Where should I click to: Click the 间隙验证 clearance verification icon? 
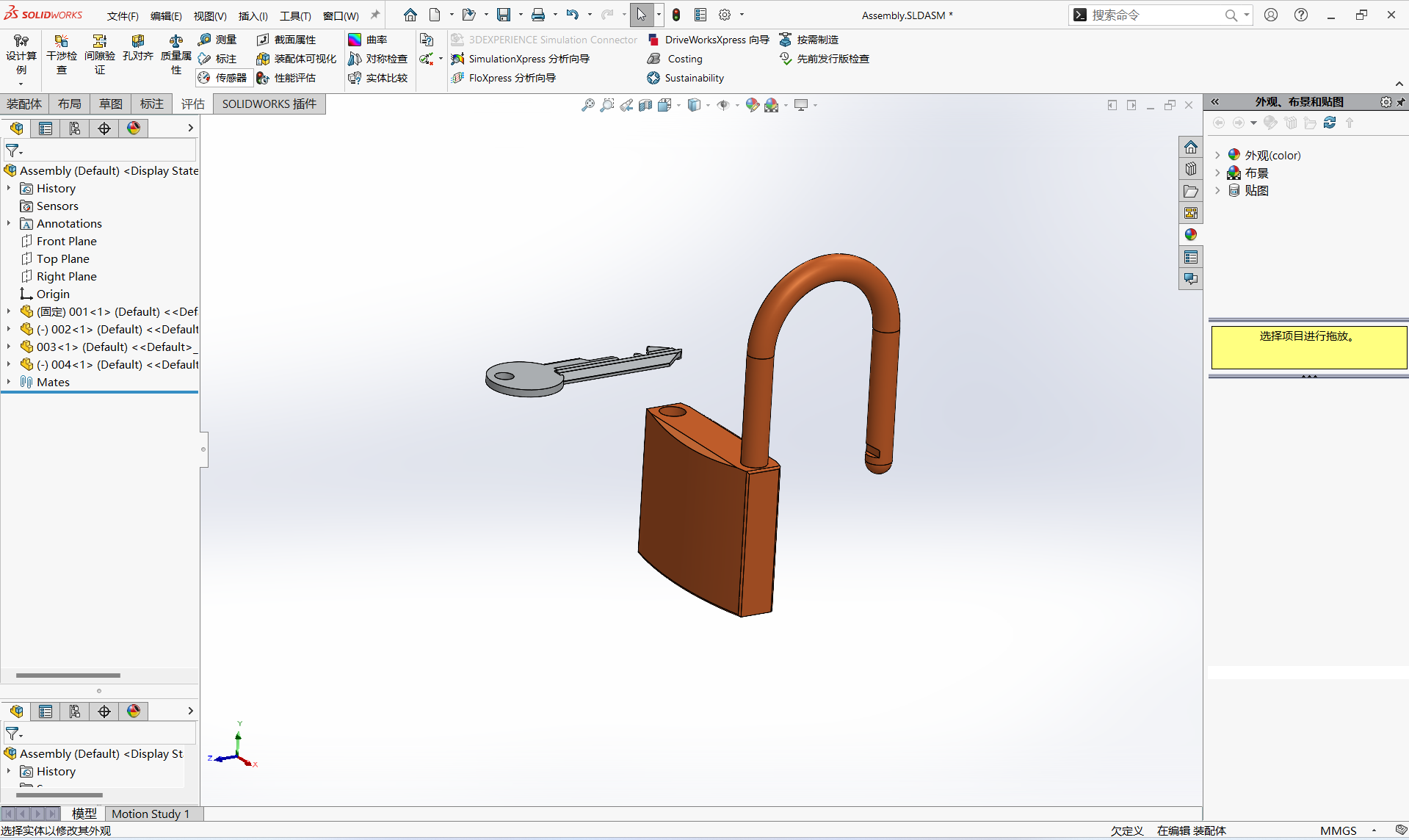click(x=100, y=41)
